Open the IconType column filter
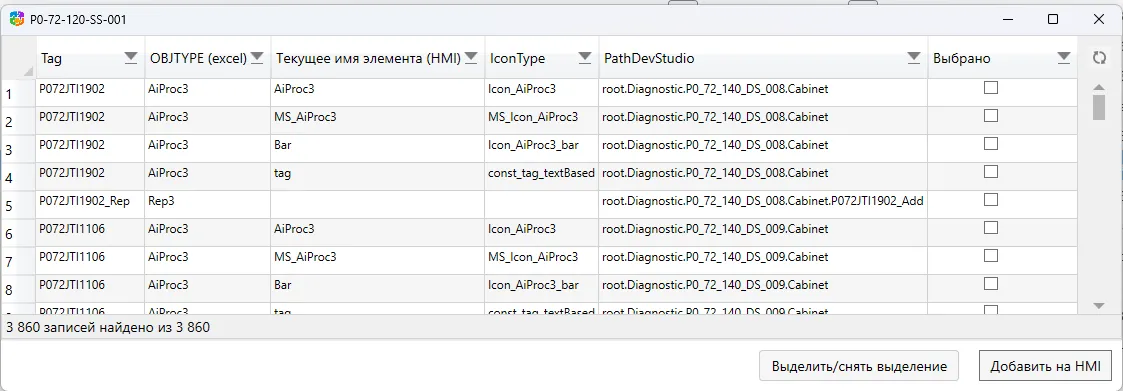This screenshot has height=391, width=1123. click(x=585, y=58)
